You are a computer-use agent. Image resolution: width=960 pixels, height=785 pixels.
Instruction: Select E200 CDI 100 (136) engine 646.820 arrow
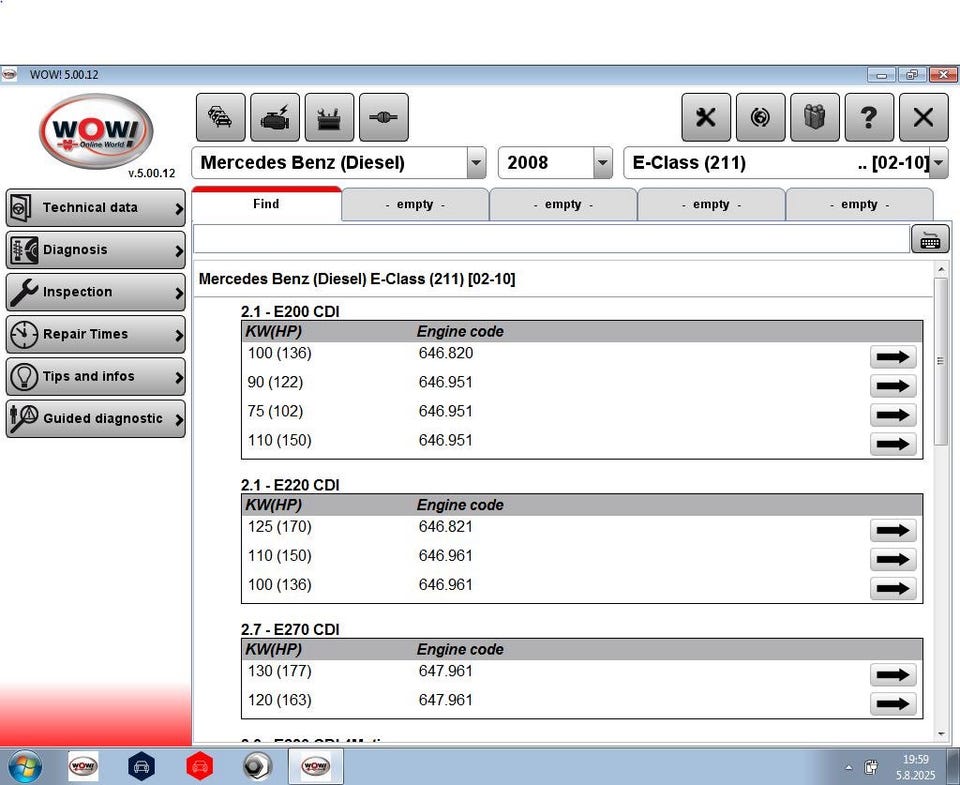coord(893,356)
